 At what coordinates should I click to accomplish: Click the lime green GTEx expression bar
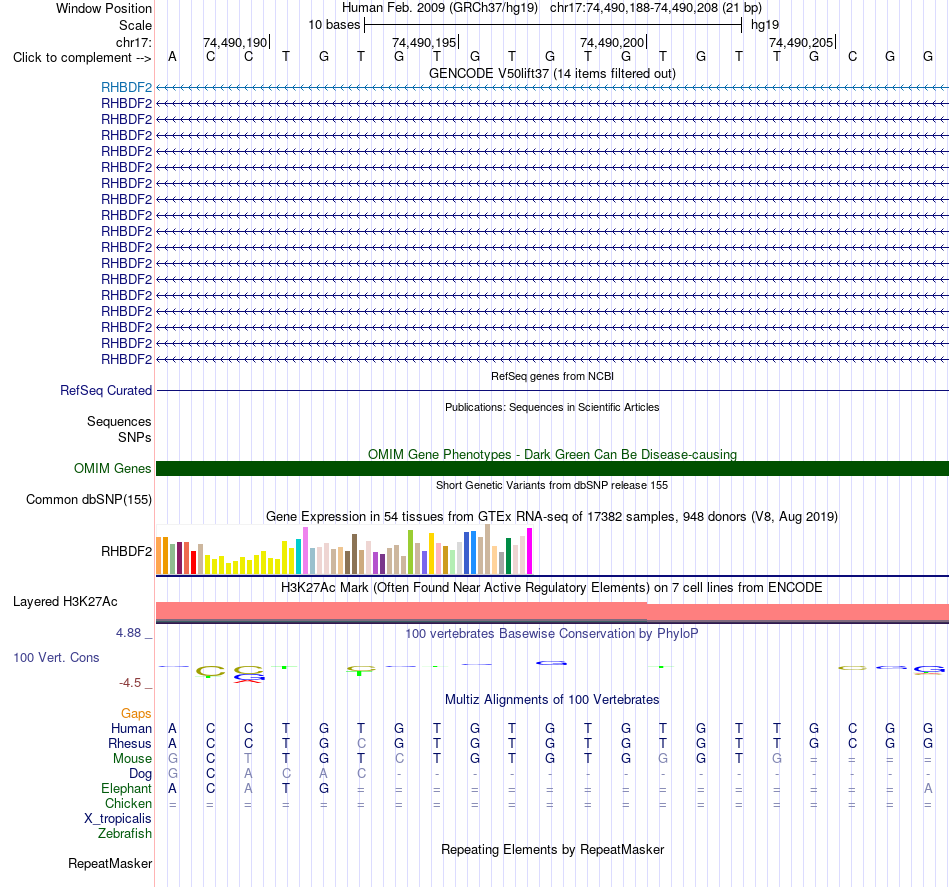(410, 552)
